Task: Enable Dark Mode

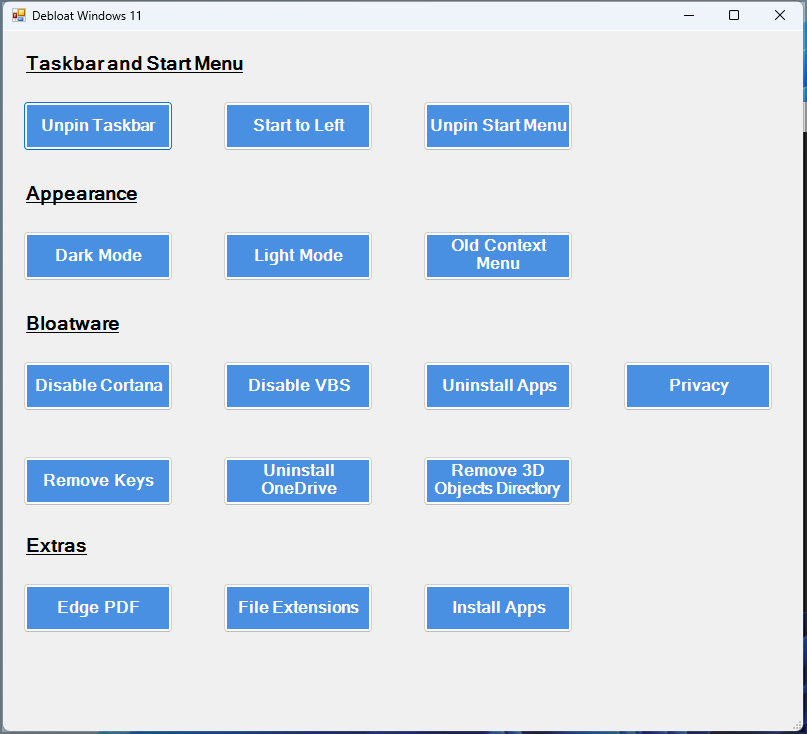Action: [97, 256]
